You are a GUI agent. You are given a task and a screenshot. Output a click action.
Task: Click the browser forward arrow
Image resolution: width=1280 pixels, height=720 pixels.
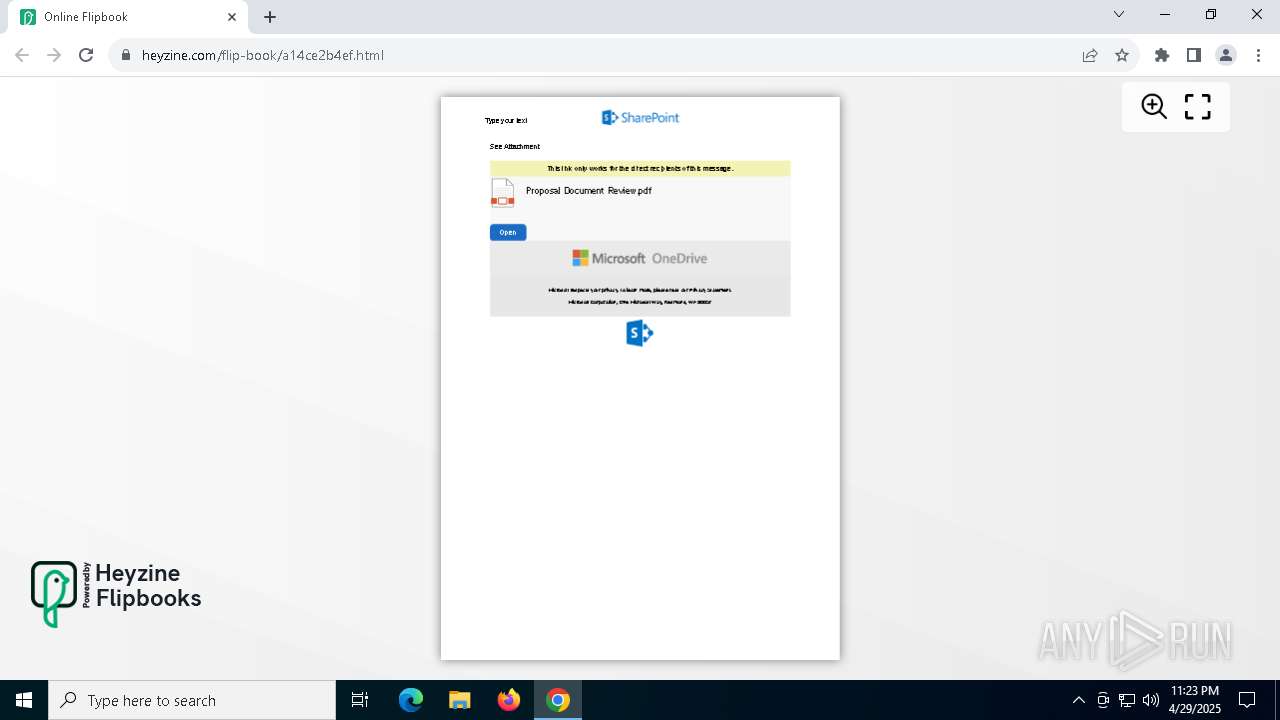54,55
